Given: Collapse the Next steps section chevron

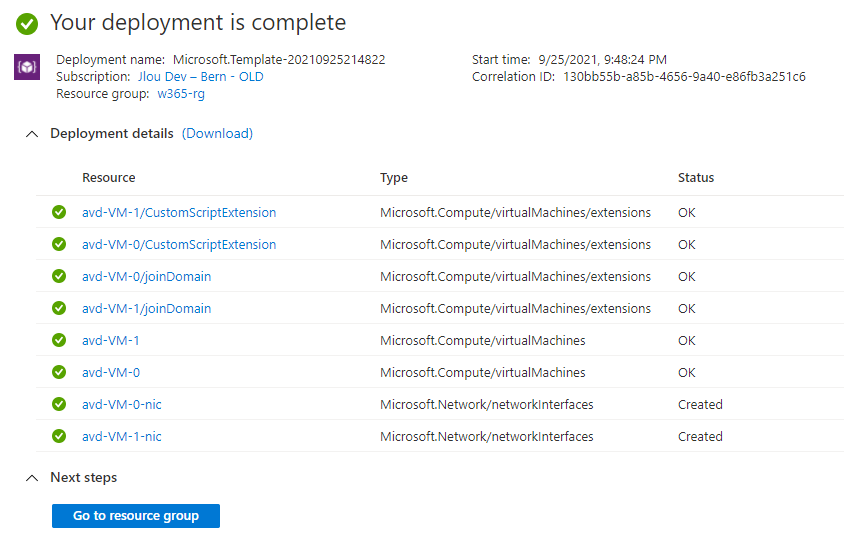Looking at the screenshot, I should pos(32,478).
